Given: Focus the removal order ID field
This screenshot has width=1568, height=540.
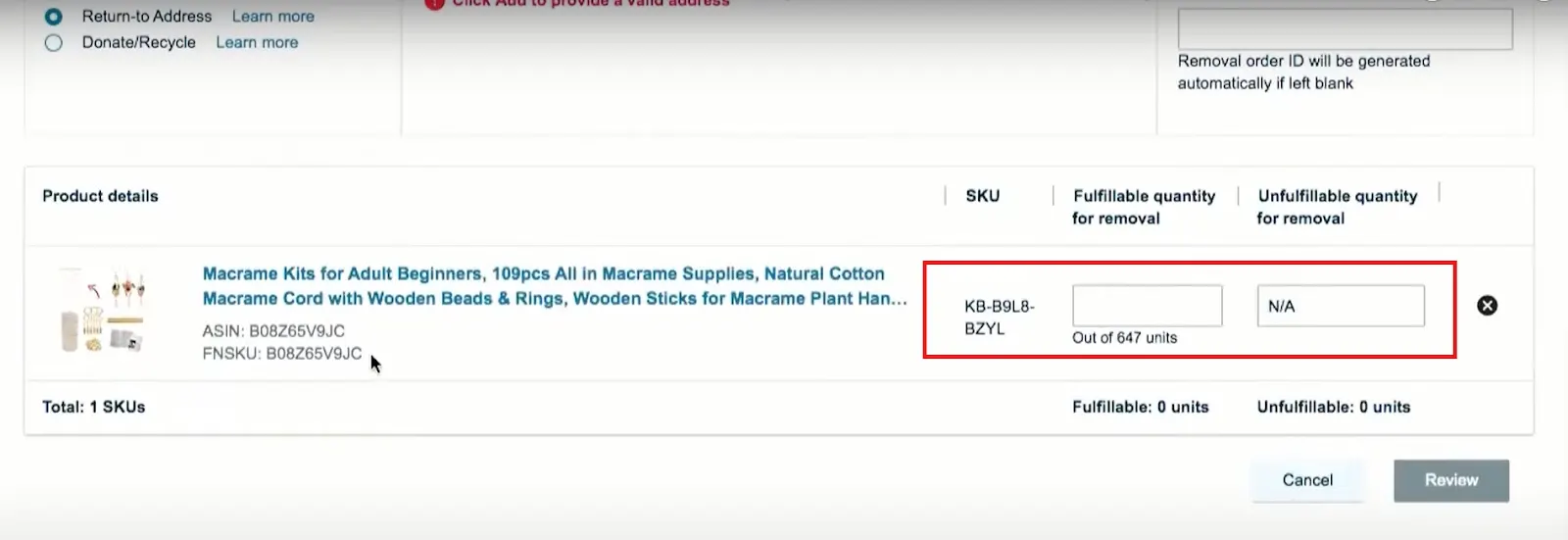Looking at the screenshot, I should pos(1345,28).
